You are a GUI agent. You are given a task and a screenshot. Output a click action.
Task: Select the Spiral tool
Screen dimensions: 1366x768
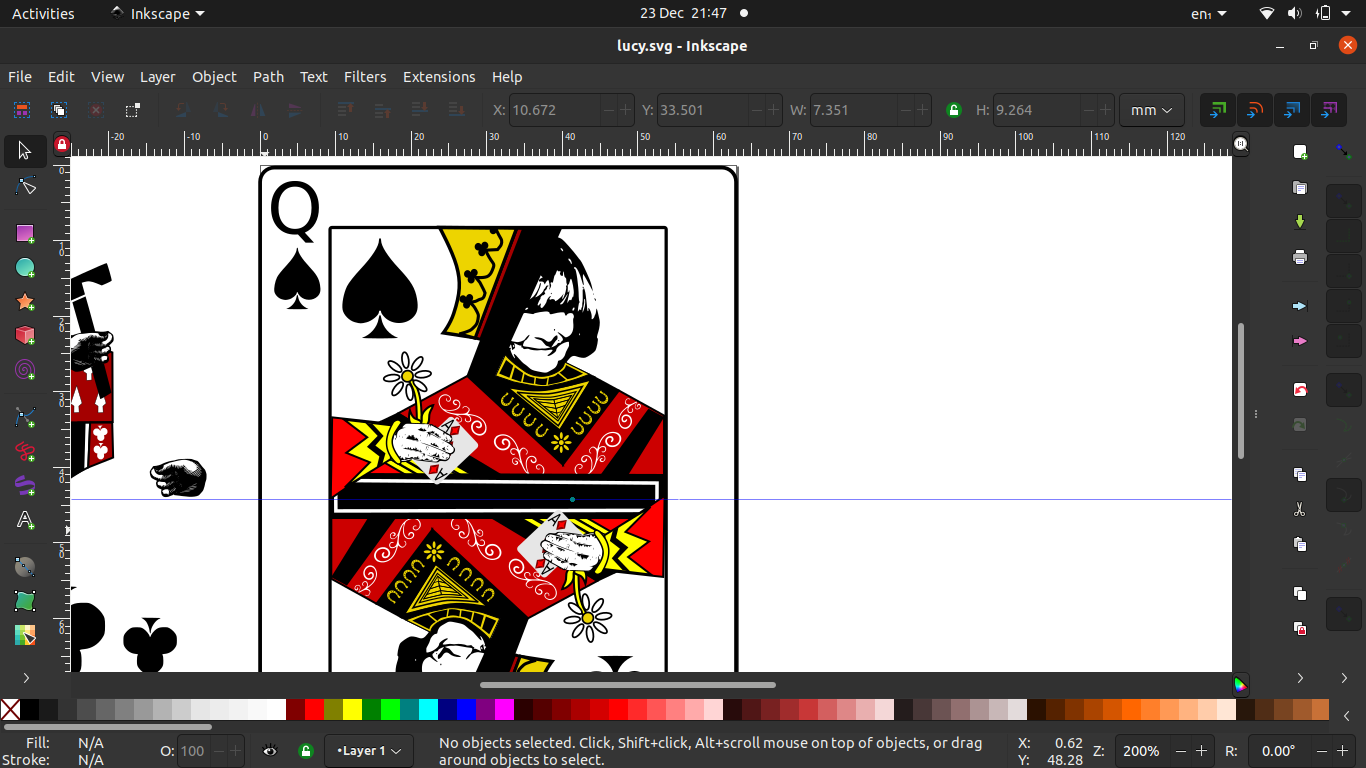25,369
